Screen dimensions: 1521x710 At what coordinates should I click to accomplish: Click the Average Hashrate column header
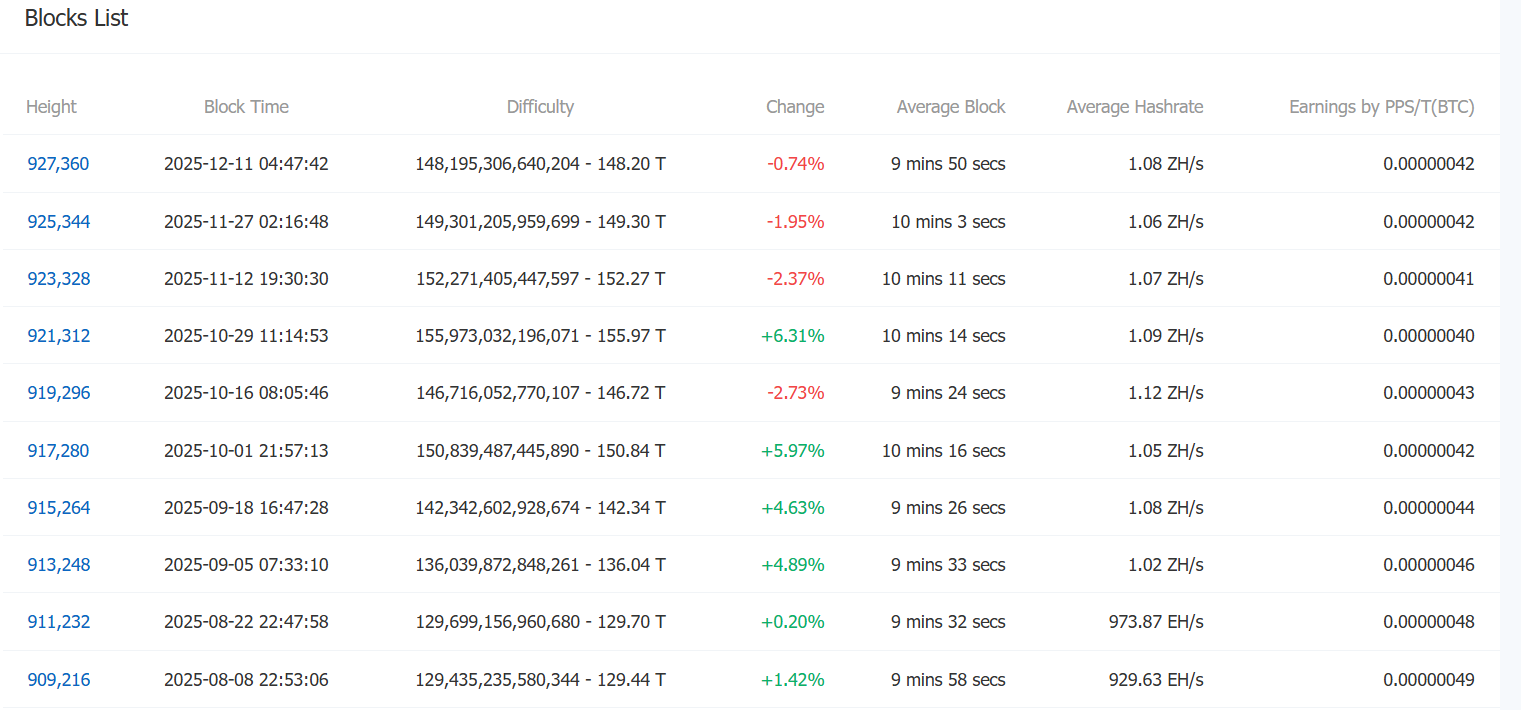coord(1134,107)
